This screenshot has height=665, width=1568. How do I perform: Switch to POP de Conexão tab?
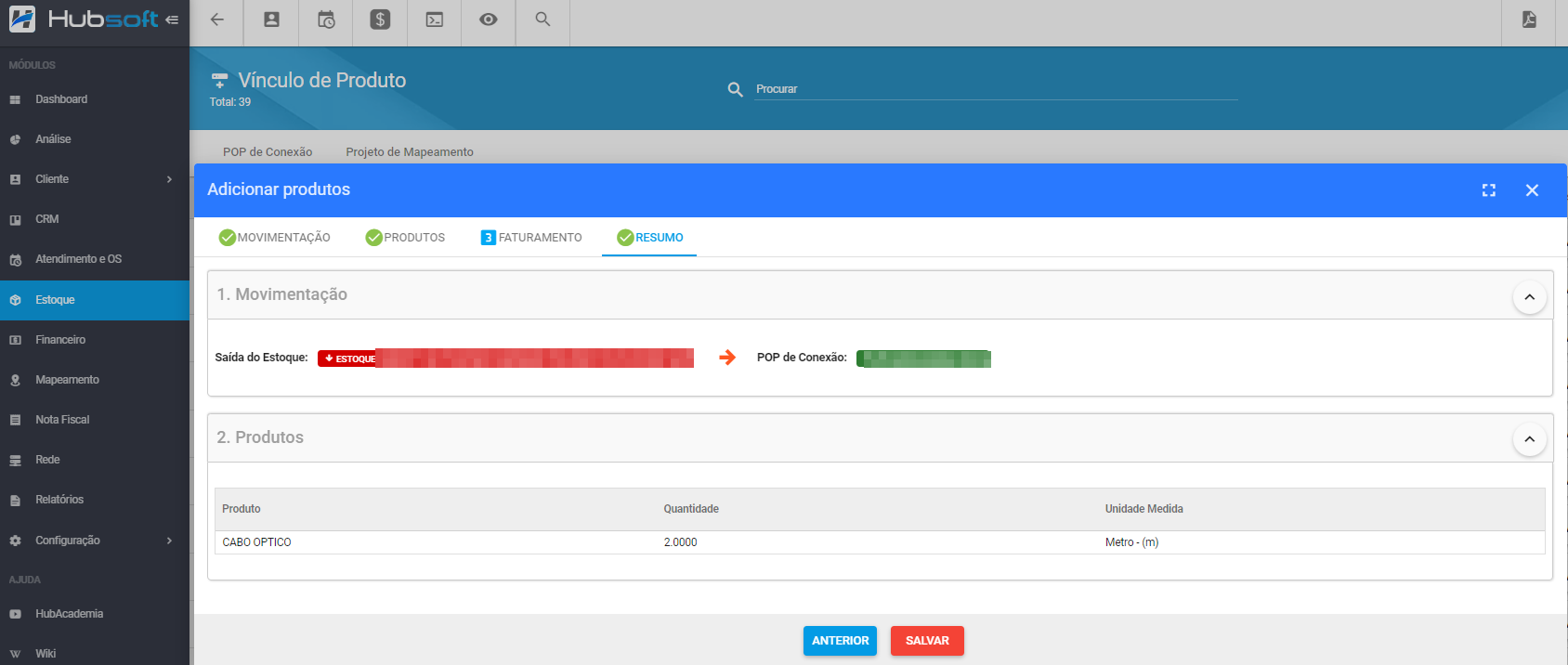pos(268,152)
